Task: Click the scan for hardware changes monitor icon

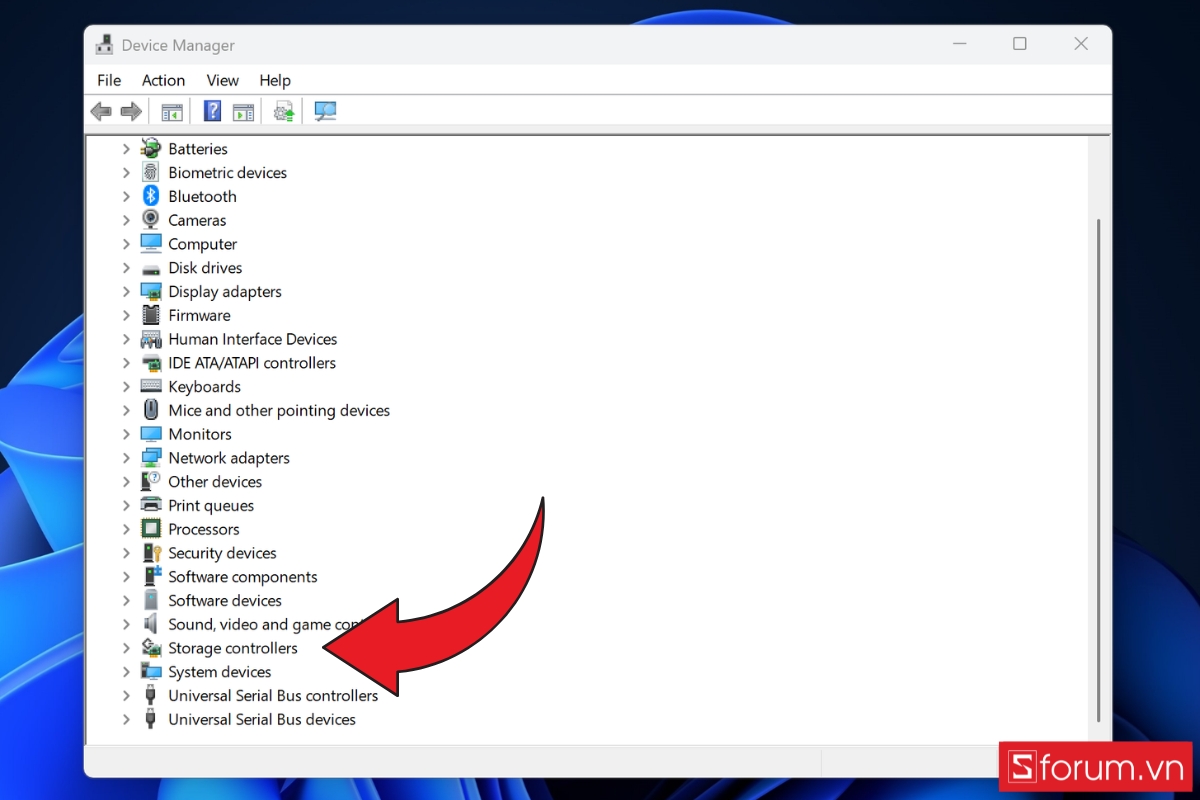Action: 325,111
